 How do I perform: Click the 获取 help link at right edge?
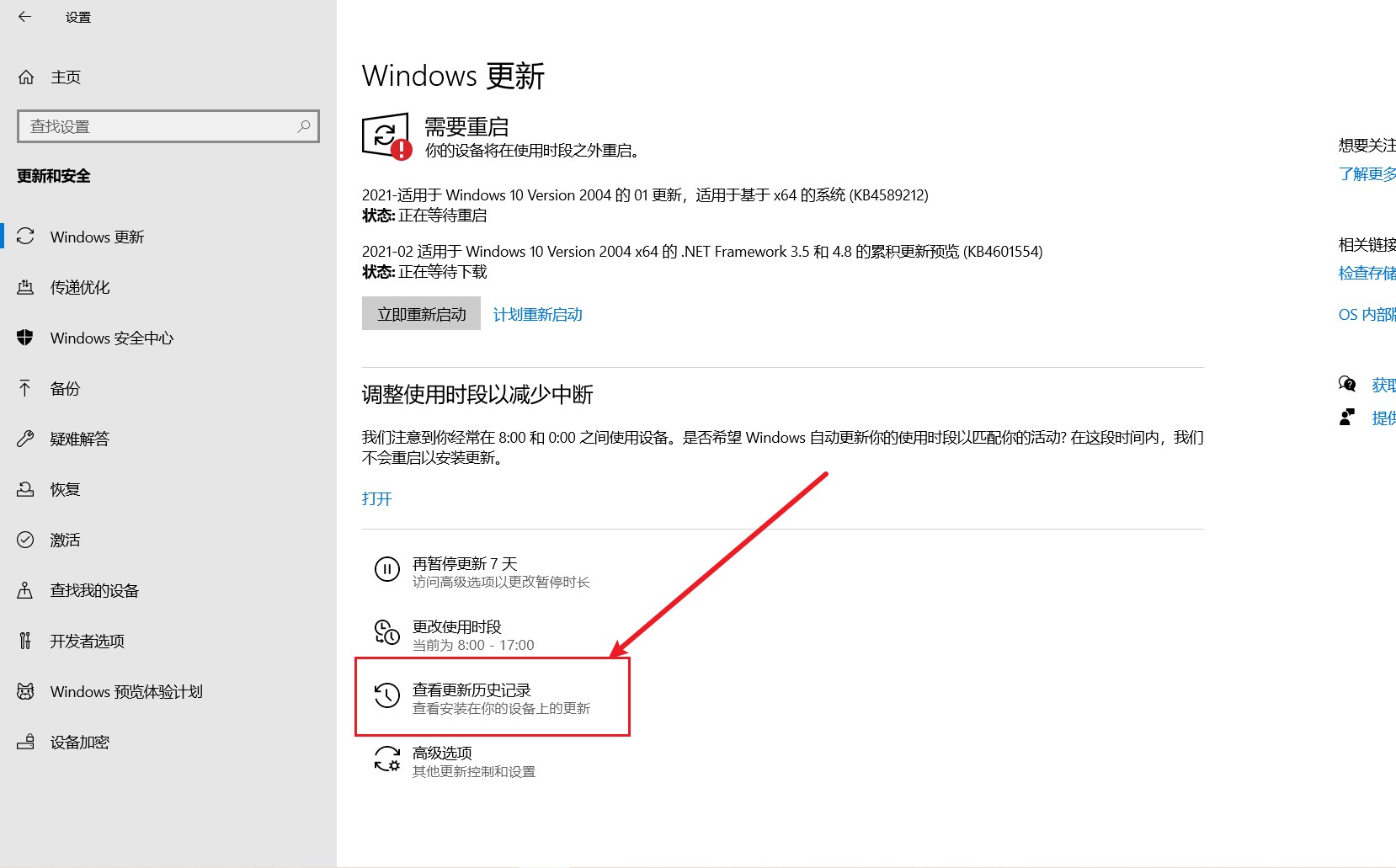click(1383, 385)
